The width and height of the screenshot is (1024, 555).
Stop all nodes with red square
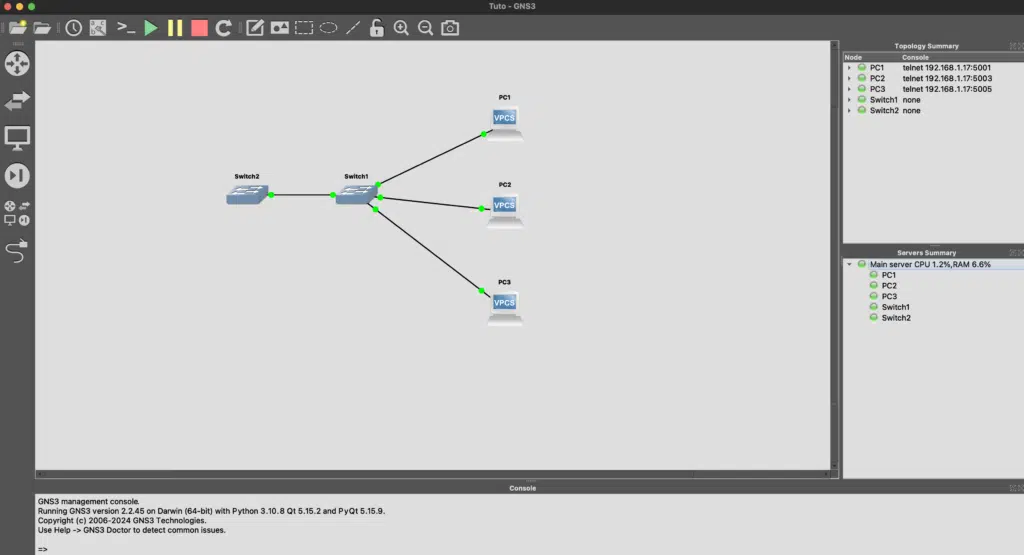199,28
